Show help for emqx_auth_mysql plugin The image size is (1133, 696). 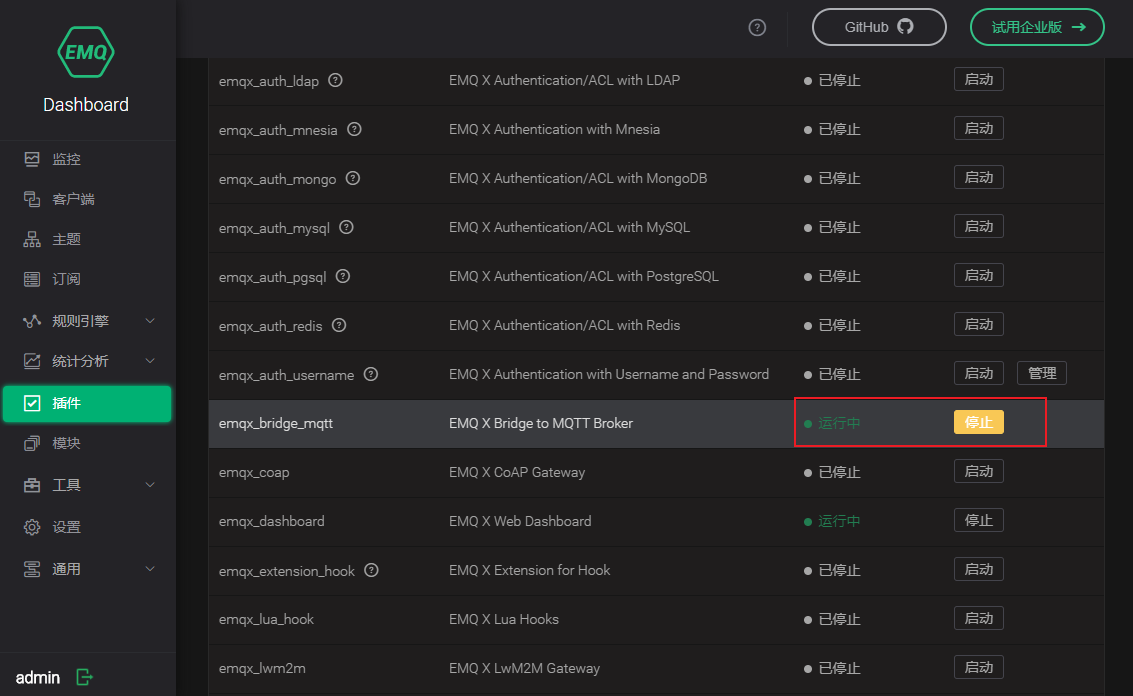[346, 227]
